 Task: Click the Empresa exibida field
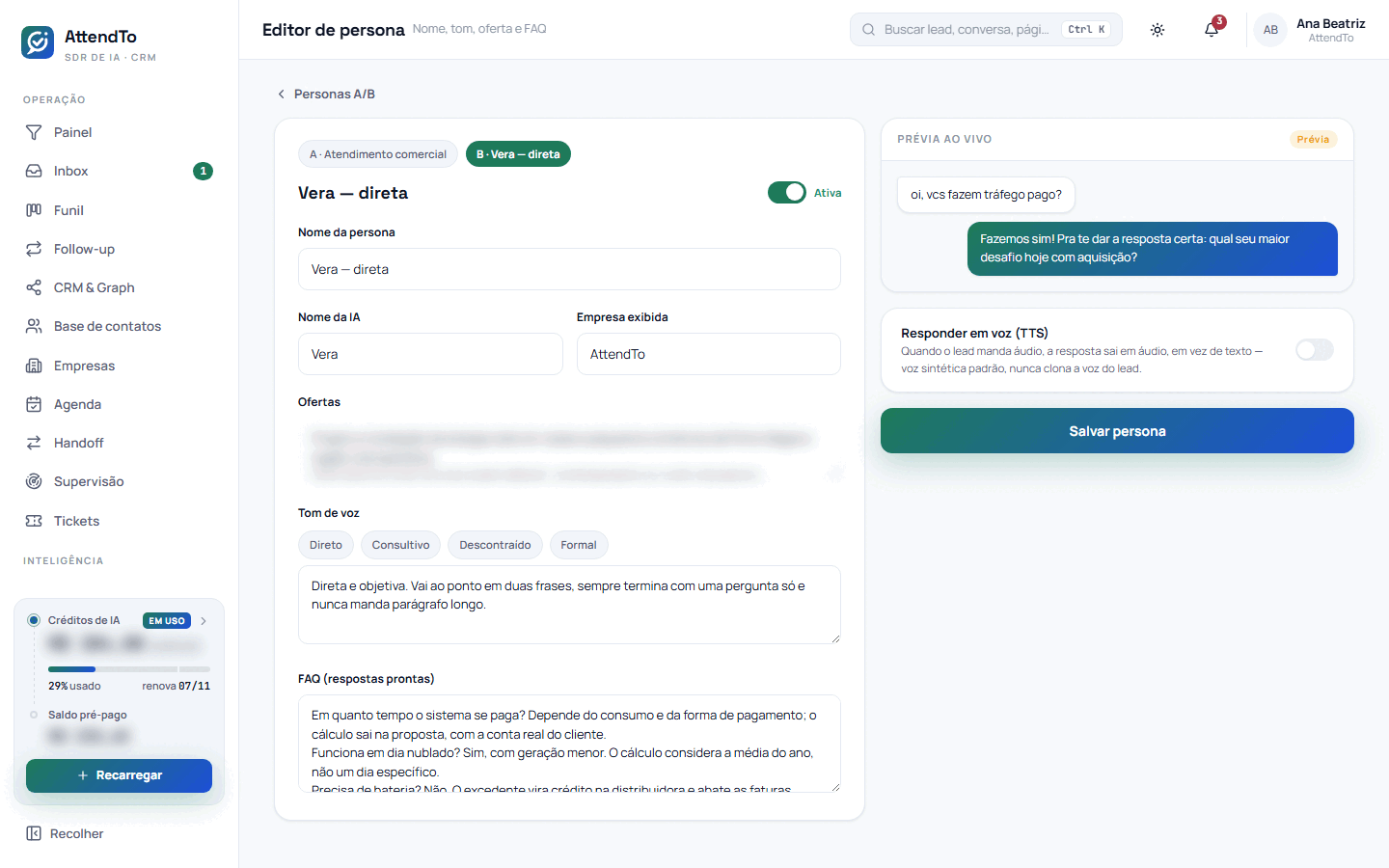pos(709,354)
